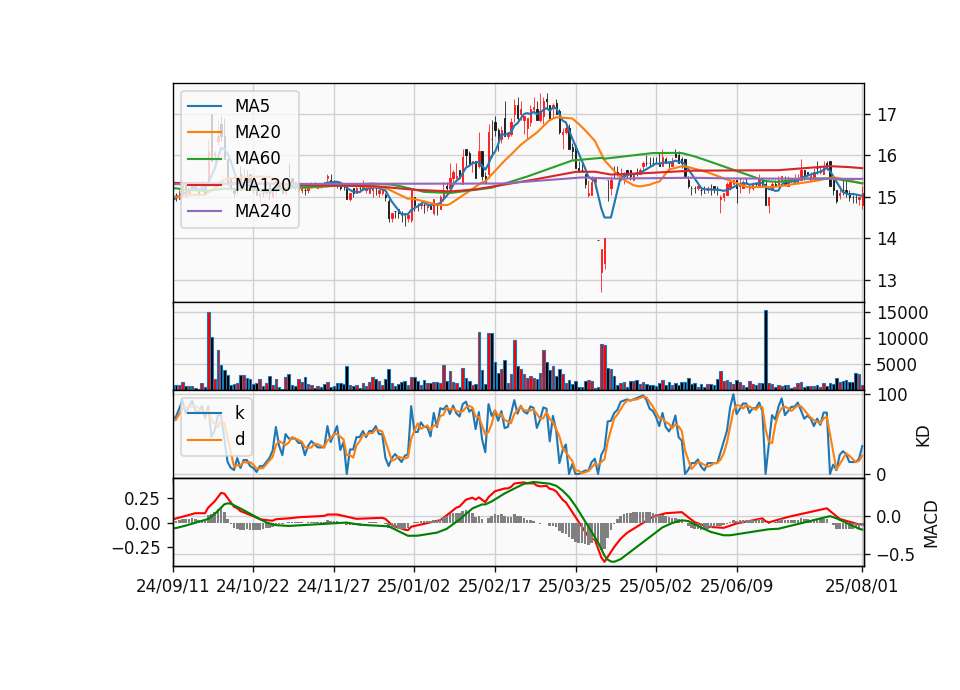This screenshot has height=690, width=960.
Task: Click price axis value 15
Action: coord(887,198)
